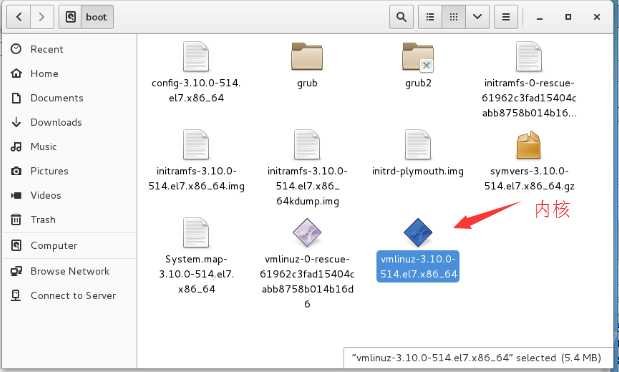619x372 pixels.
Task: Open Downloads in the sidebar
Action: pyautogui.click(x=69, y=122)
